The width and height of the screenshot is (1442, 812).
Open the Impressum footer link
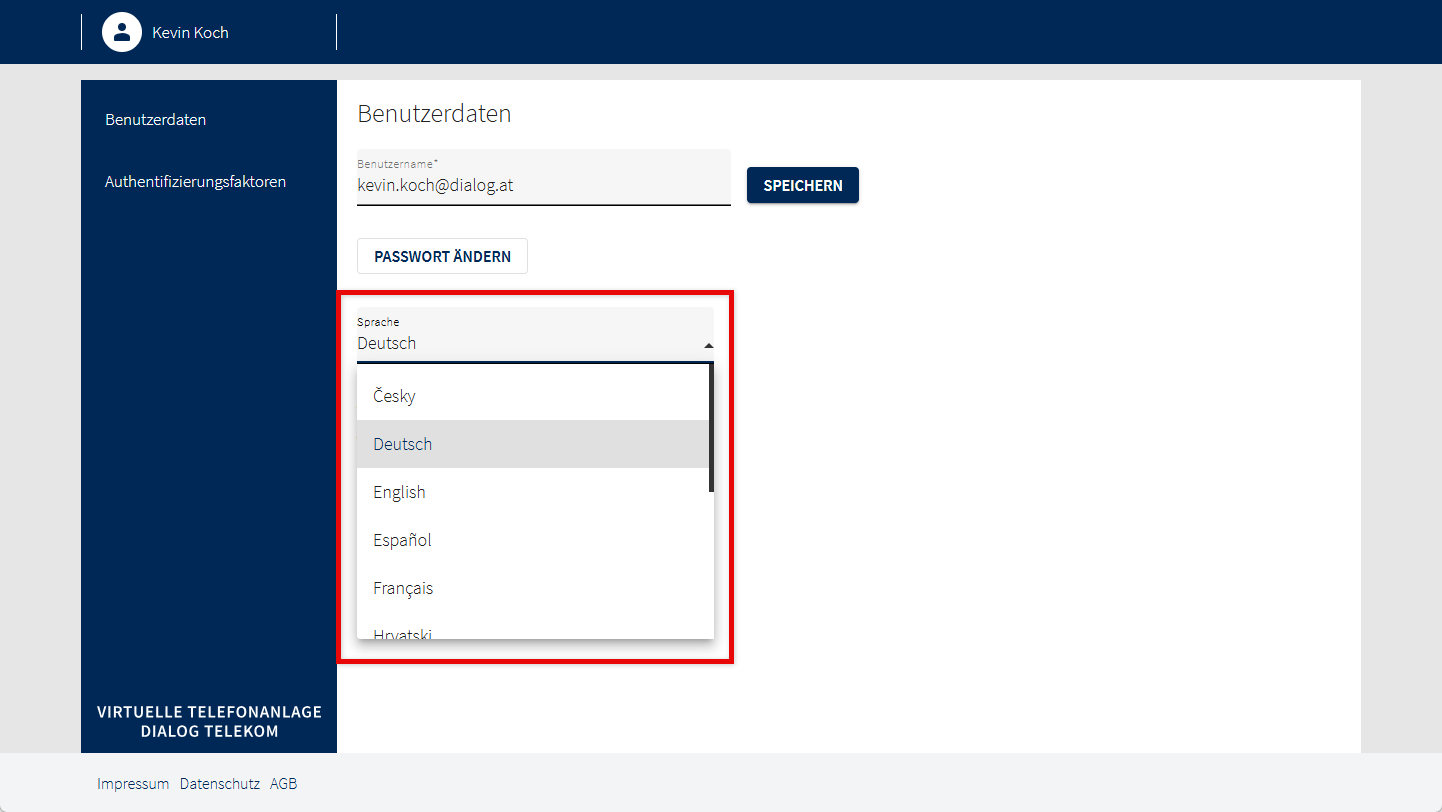click(x=133, y=784)
